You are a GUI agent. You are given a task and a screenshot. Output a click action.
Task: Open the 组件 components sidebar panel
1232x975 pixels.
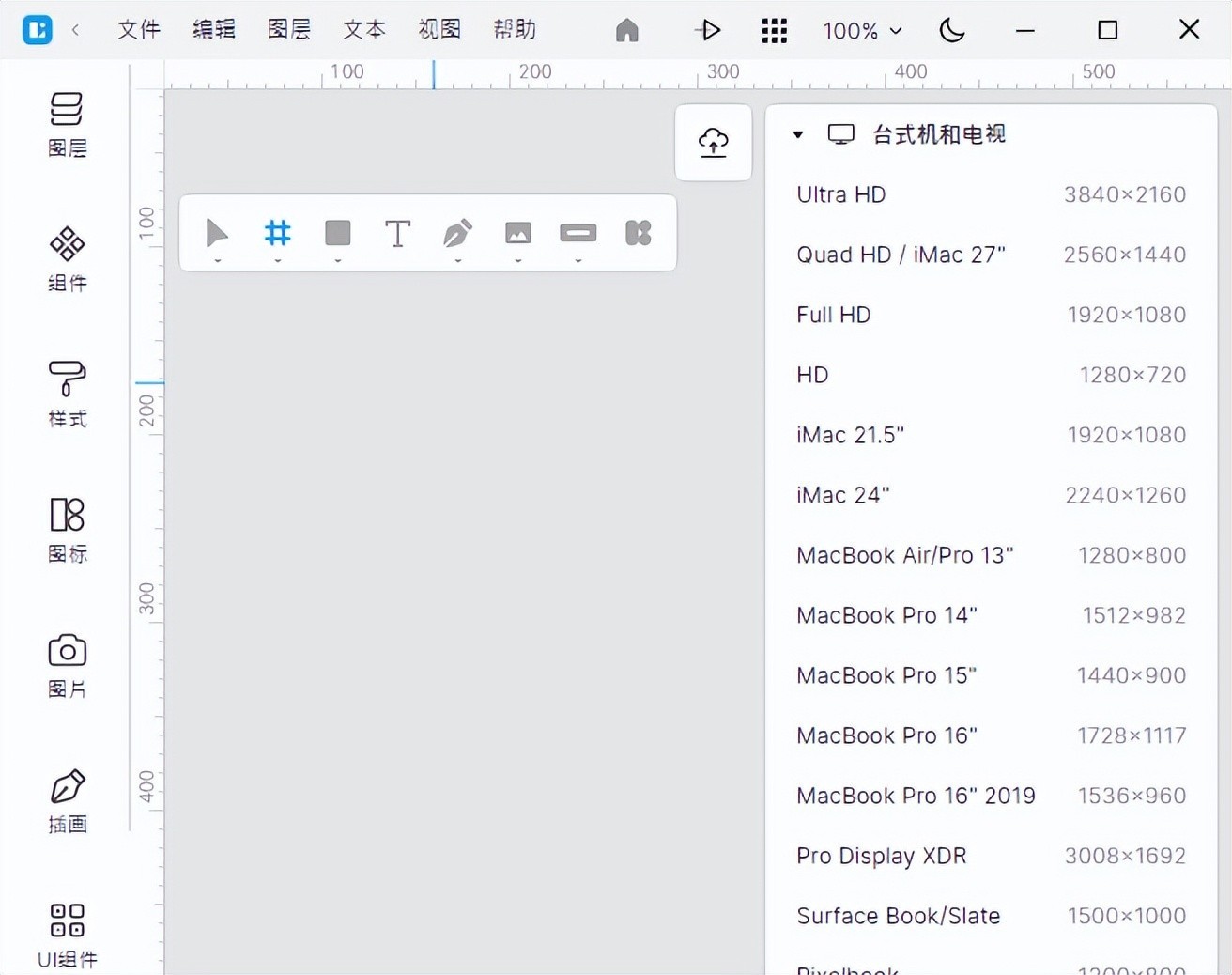[x=67, y=258]
